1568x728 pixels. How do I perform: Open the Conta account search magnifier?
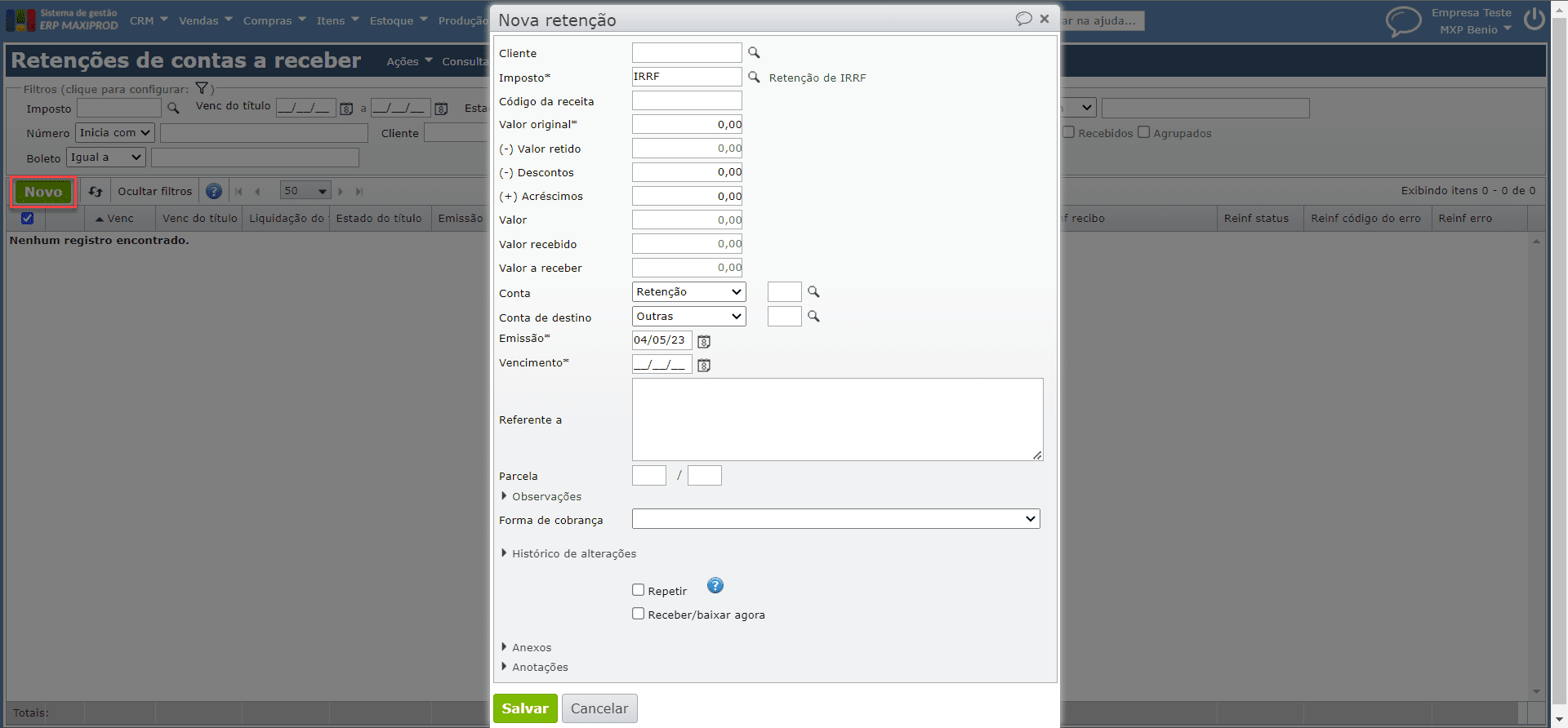813,292
